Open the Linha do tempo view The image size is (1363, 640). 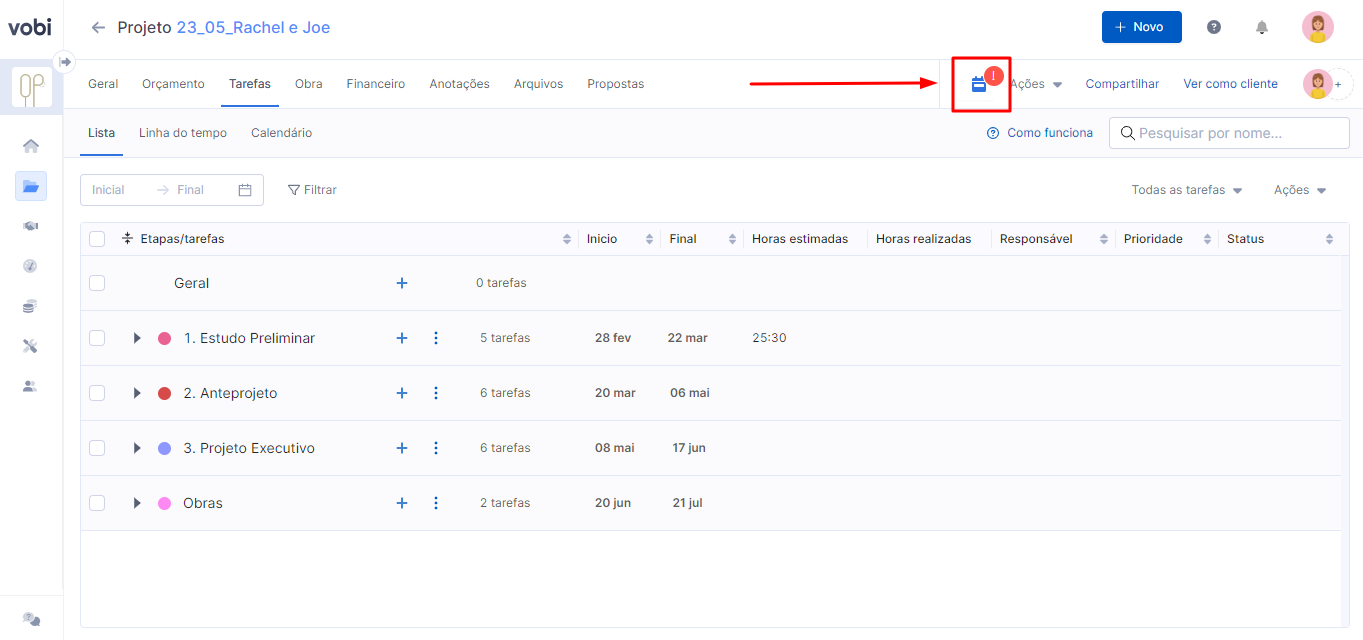point(183,133)
